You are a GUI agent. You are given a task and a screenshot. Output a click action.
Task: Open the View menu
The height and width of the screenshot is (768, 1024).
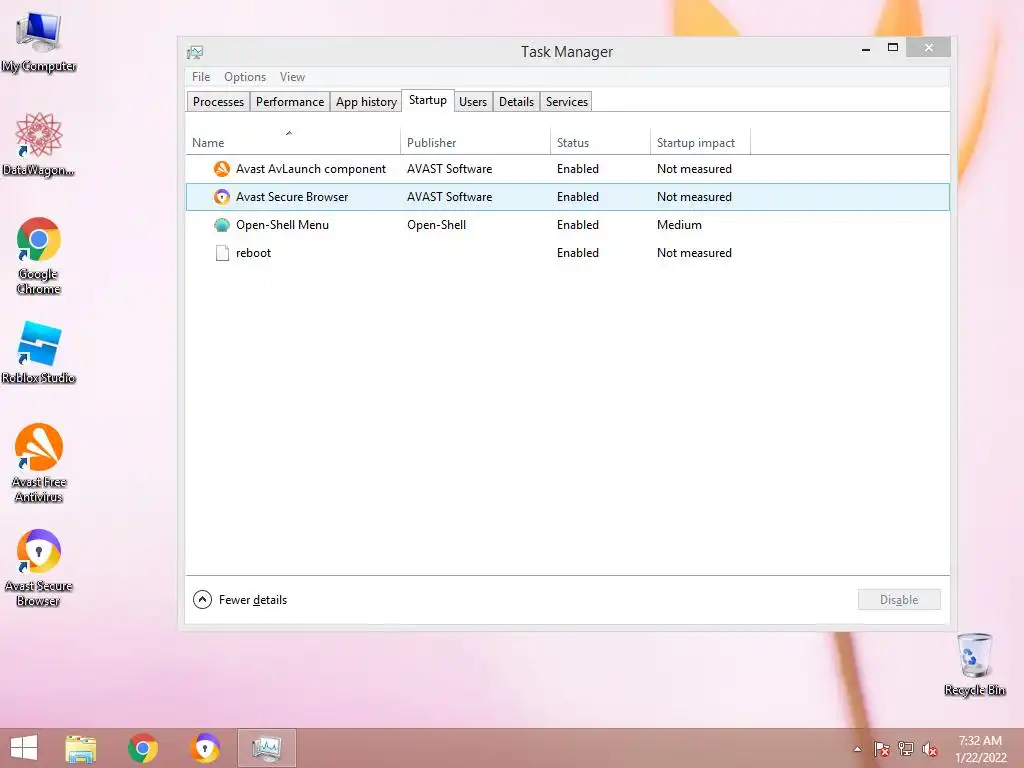pos(293,77)
